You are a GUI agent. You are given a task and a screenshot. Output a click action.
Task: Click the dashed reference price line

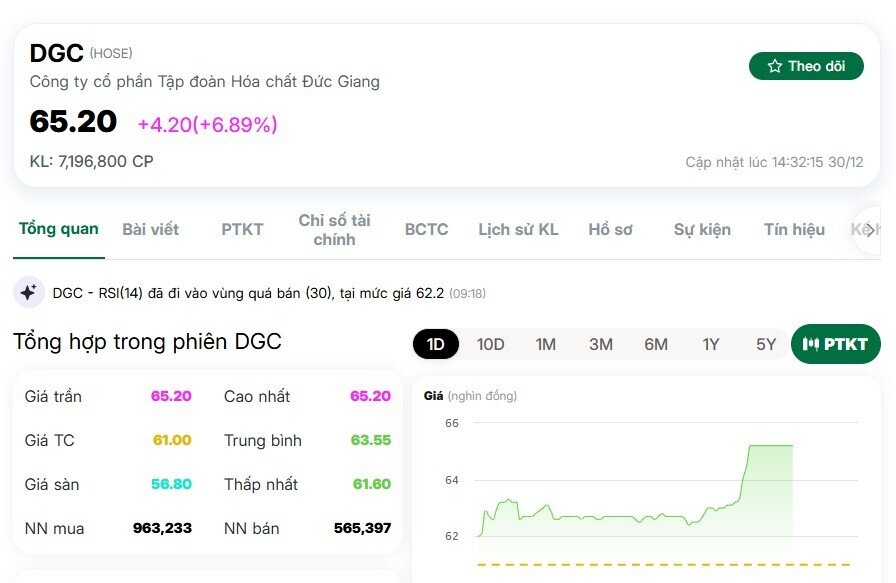[665, 565]
